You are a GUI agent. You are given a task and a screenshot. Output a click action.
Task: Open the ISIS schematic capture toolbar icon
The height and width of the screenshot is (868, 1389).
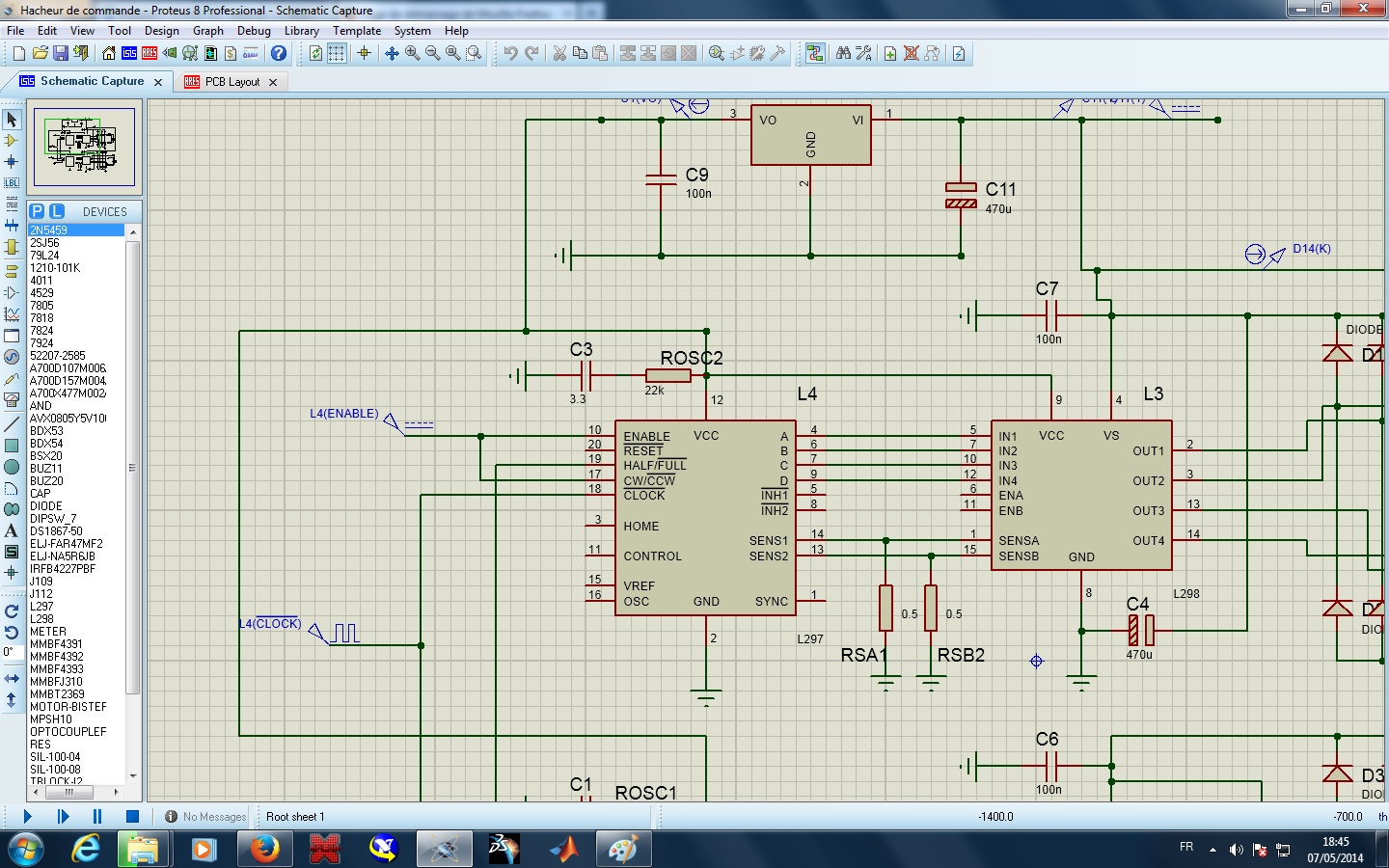pos(129,53)
